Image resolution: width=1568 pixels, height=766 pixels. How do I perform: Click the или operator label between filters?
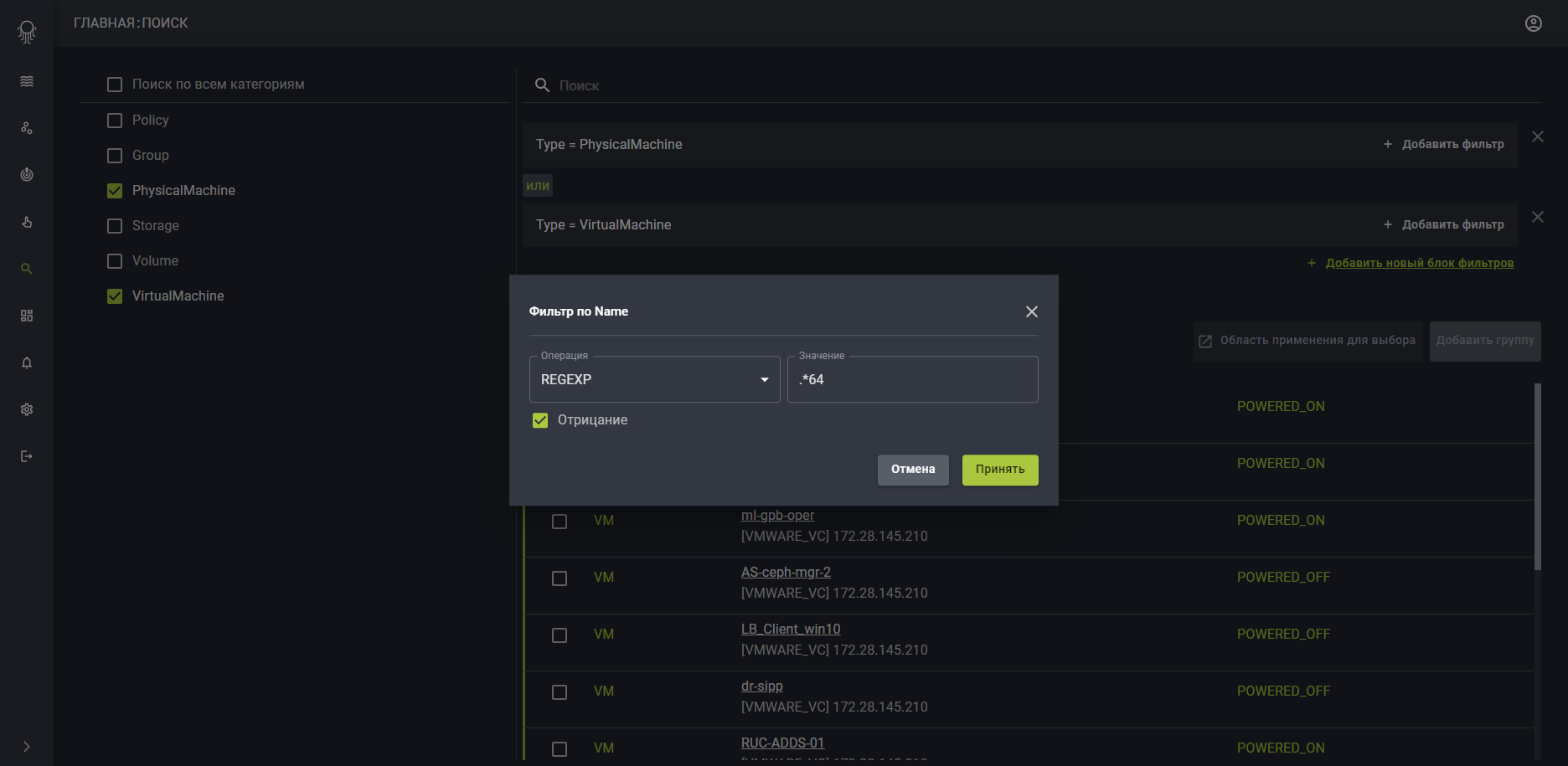pos(538,186)
